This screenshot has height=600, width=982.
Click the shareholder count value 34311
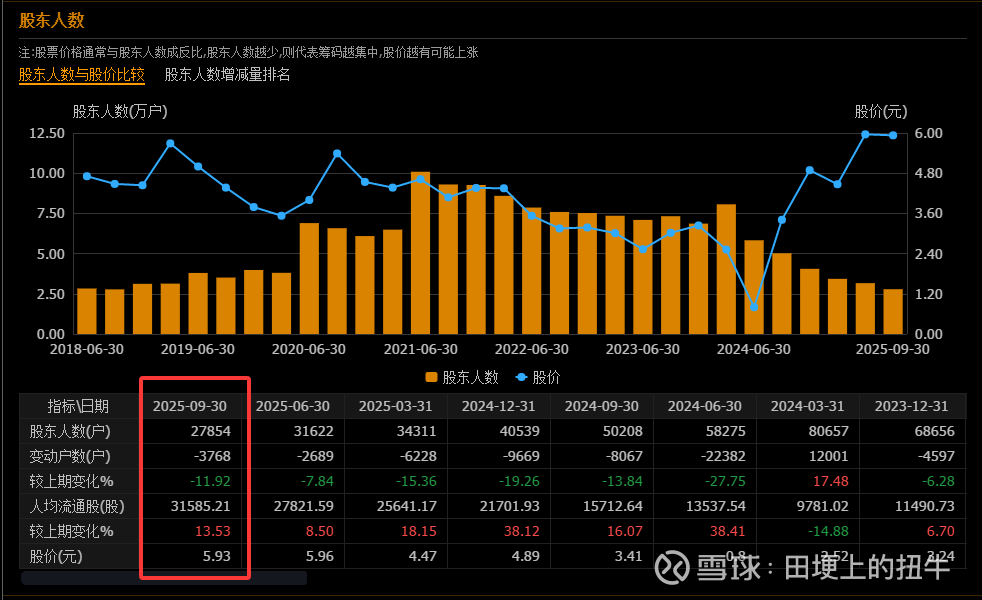click(416, 431)
